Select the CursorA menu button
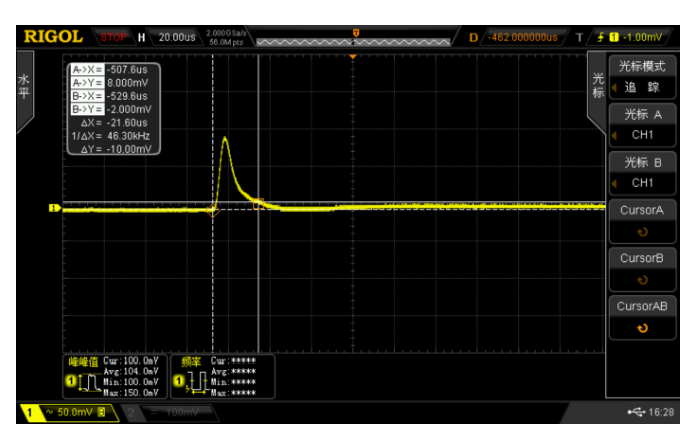Viewport: 689px width, 433px height. tap(642, 211)
